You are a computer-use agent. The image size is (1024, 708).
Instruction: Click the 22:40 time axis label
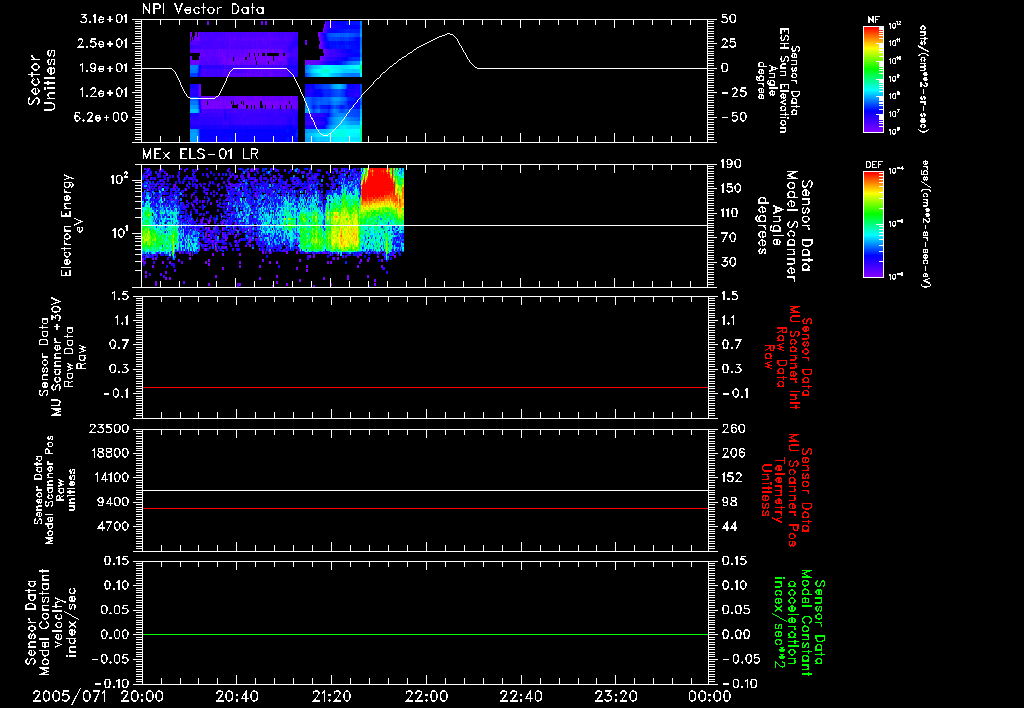pos(520,697)
